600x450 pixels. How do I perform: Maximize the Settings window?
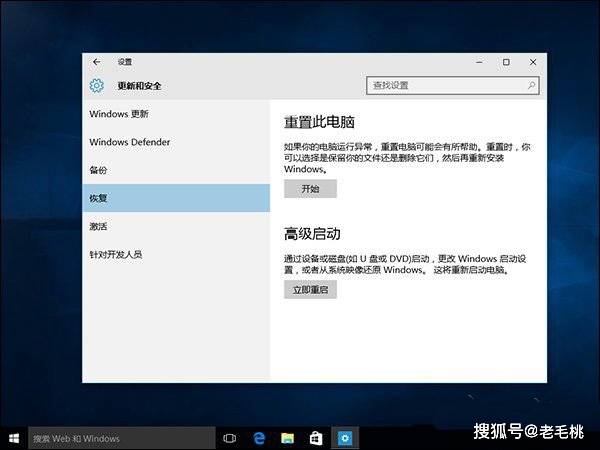(x=506, y=62)
